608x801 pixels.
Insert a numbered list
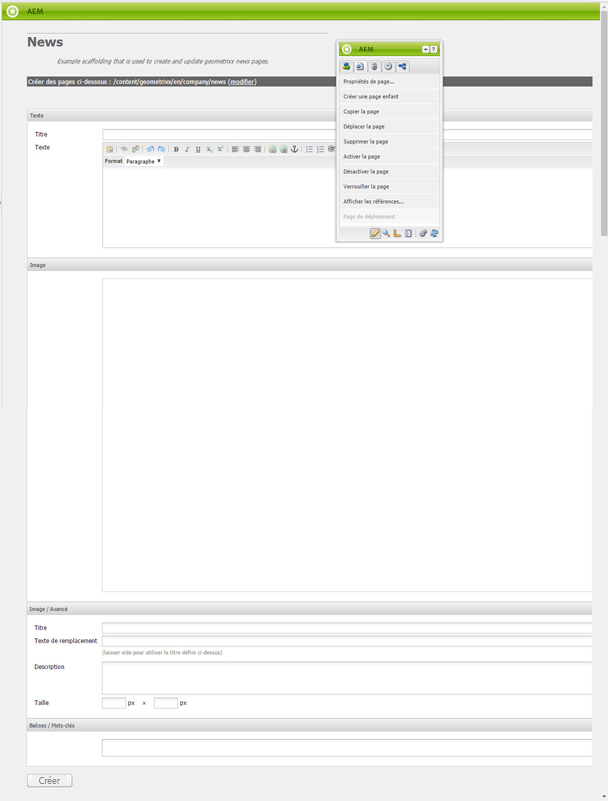[320, 149]
